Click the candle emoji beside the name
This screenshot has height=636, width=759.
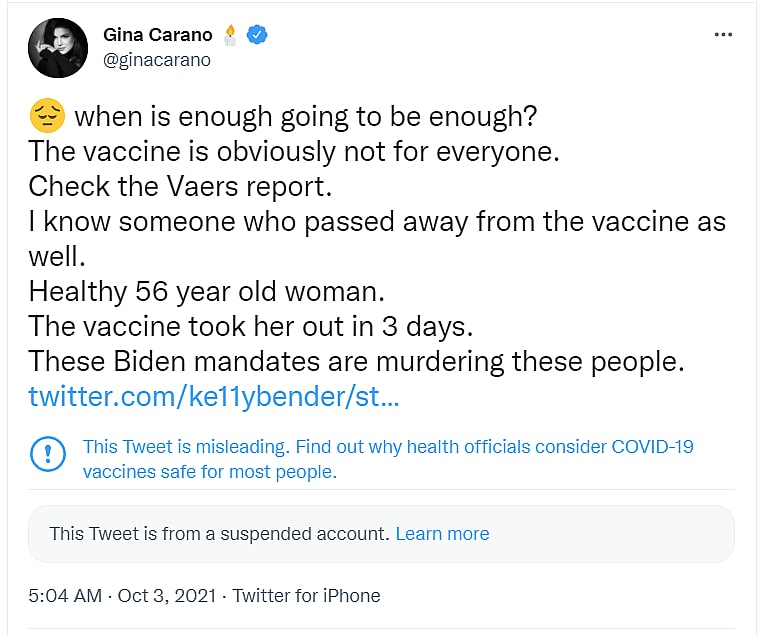231,35
